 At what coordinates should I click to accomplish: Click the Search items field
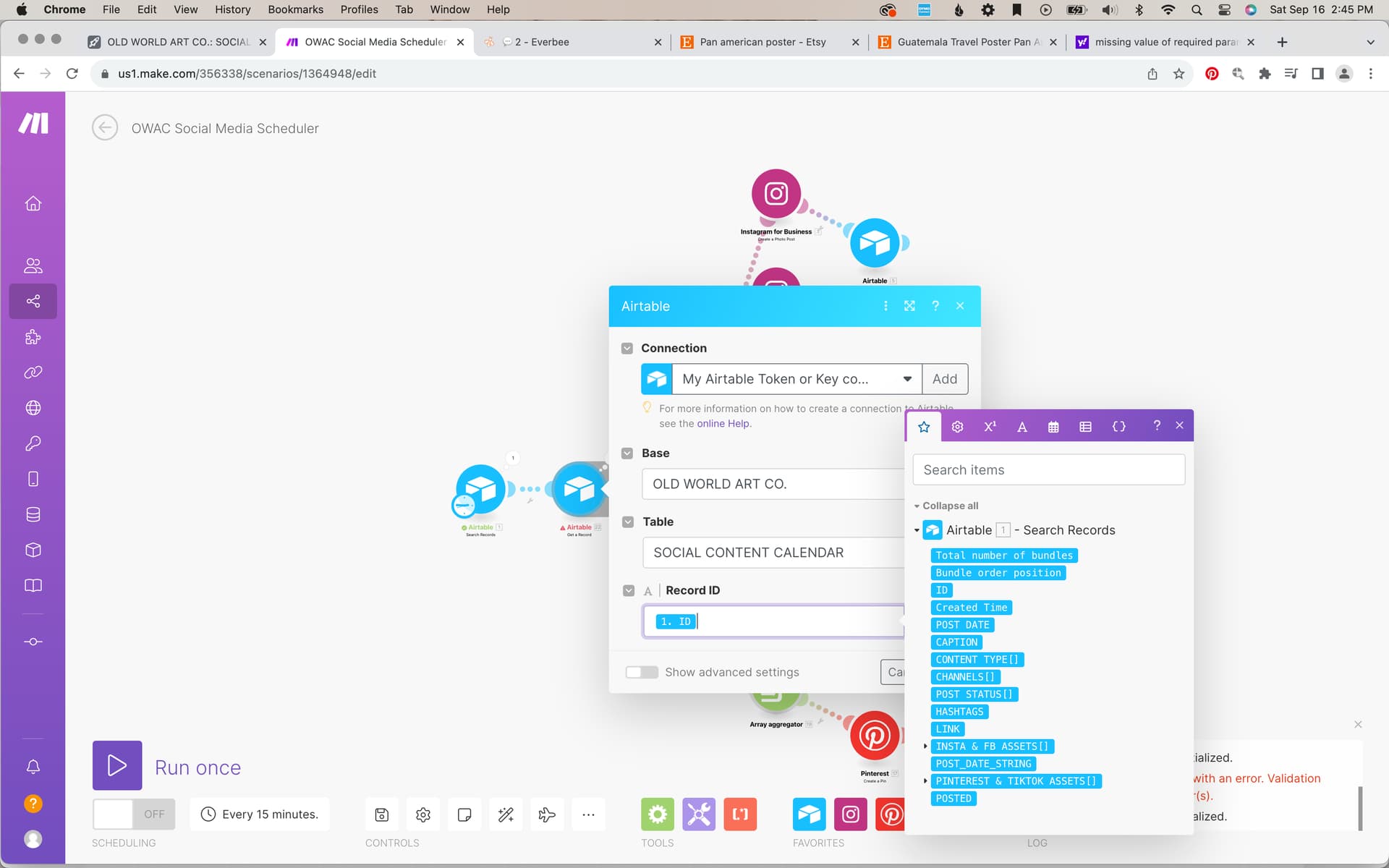(1048, 470)
